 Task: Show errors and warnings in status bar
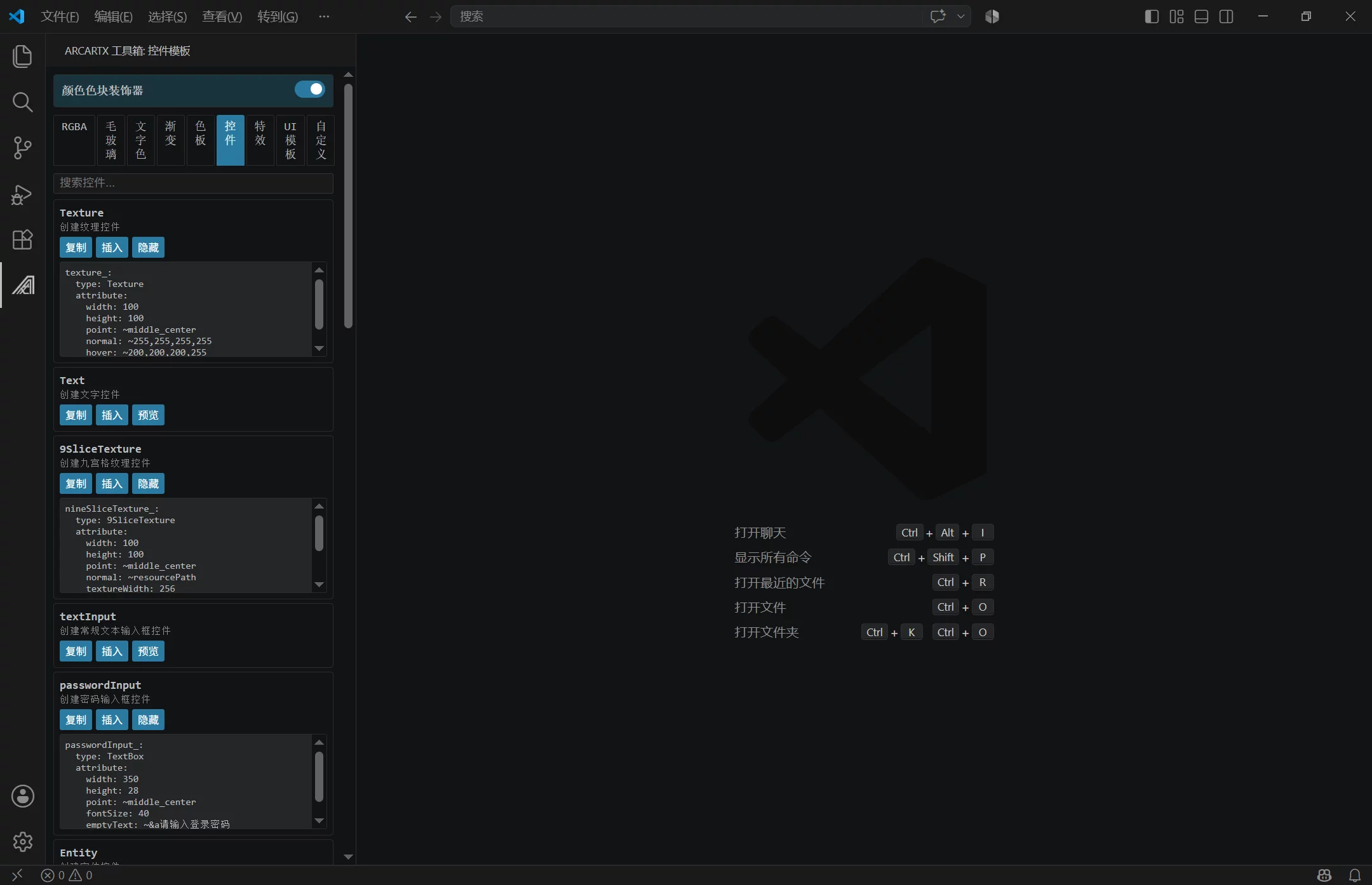click(67, 875)
